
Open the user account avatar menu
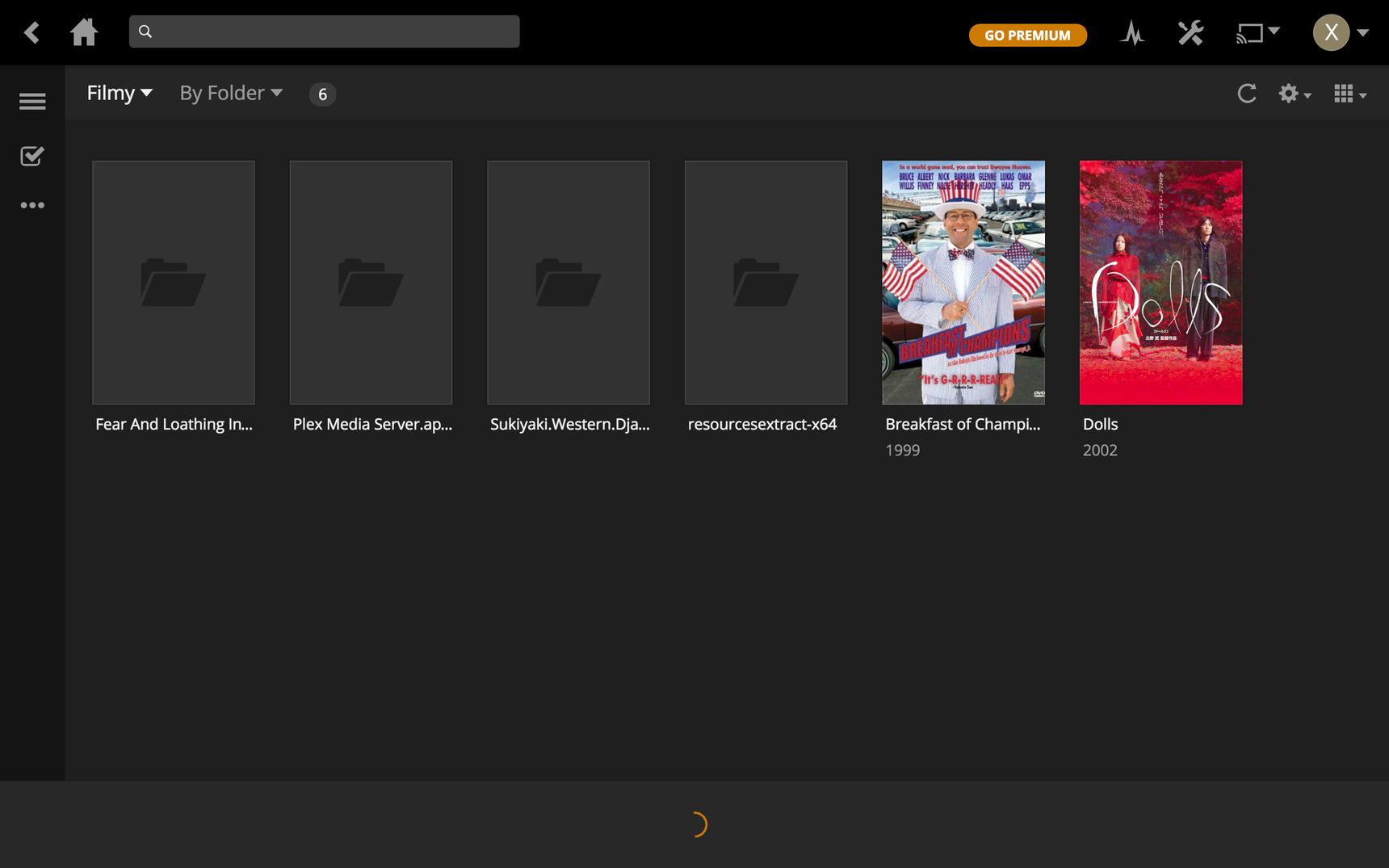click(x=1340, y=32)
